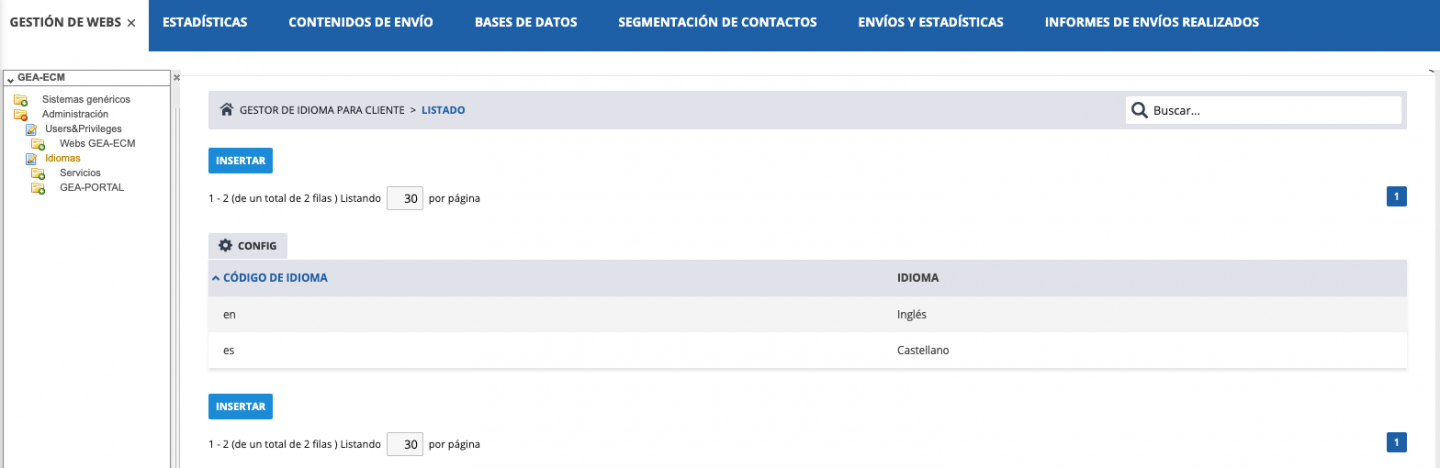
Task: Open the Estadísticas tab
Action: (204, 22)
